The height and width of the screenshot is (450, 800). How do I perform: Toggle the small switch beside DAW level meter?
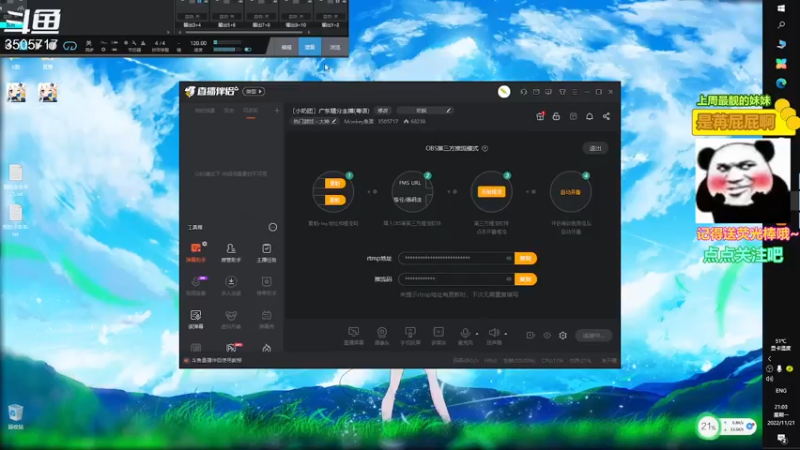248,49
